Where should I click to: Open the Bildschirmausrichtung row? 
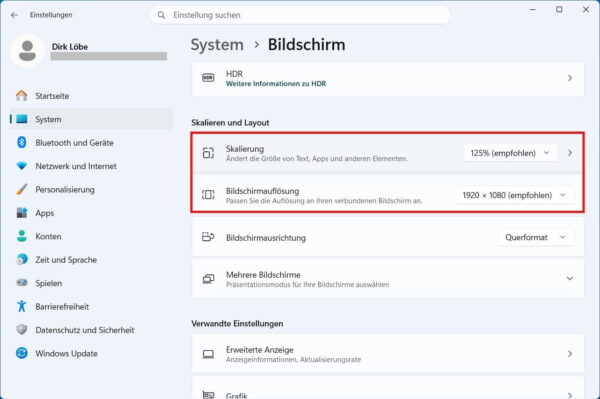tap(388, 237)
